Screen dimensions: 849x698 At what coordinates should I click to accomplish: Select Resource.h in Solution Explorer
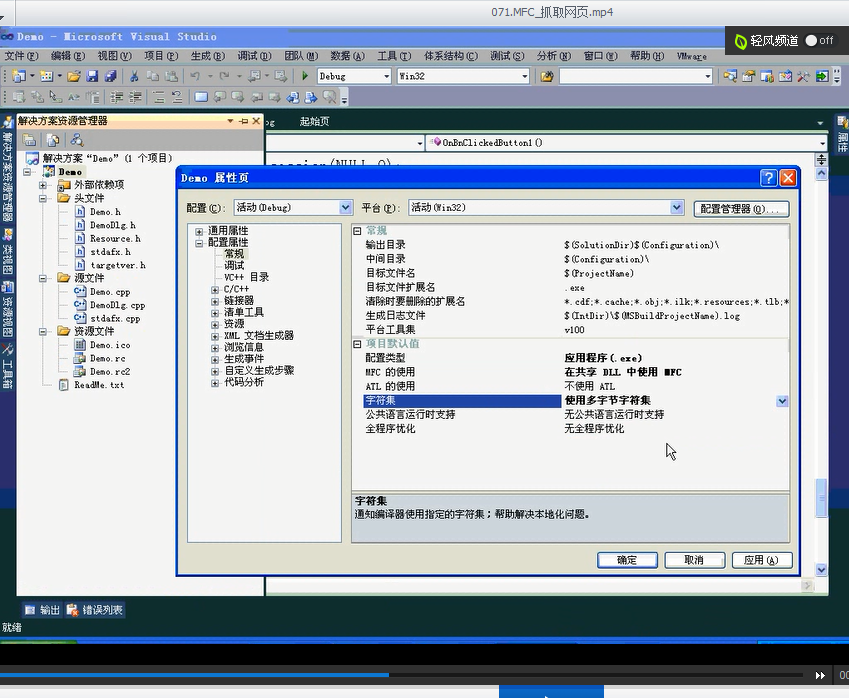pyautogui.click(x=115, y=239)
